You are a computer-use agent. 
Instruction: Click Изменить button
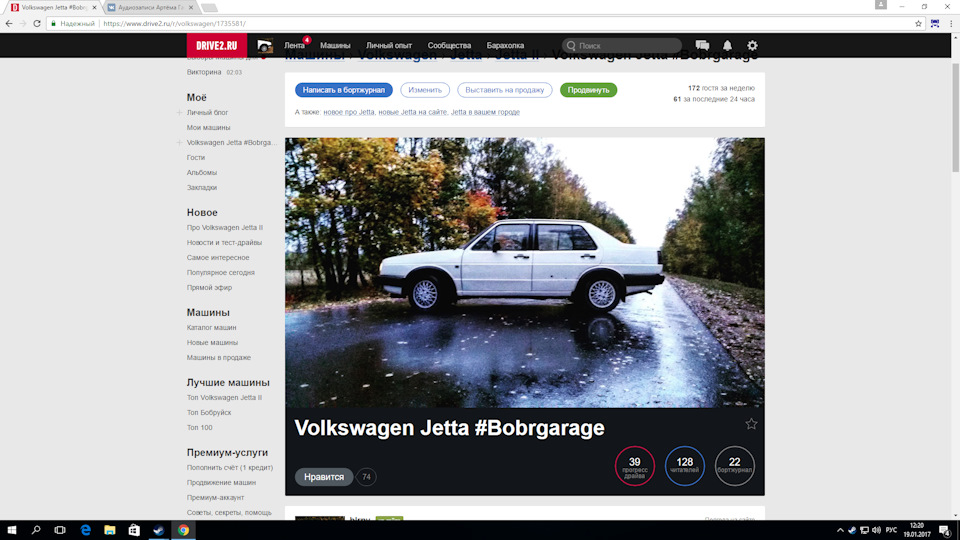pos(425,90)
